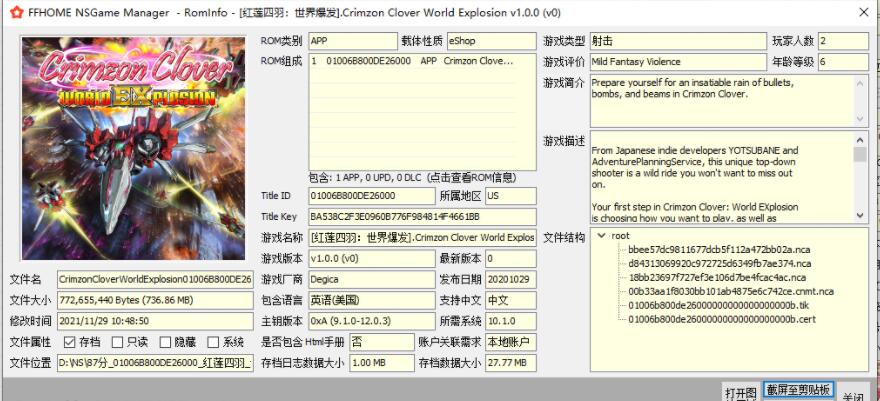Click the 存档数据大小 field 27.77 MB
The width and height of the screenshot is (880, 401).
pyautogui.click(x=511, y=363)
